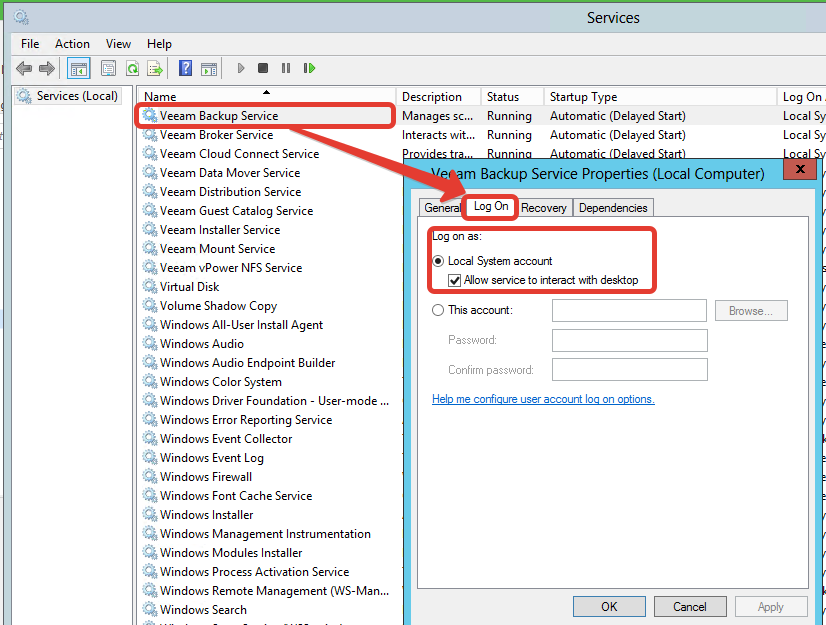Open the View menu
The width and height of the screenshot is (826, 625).
118,44
